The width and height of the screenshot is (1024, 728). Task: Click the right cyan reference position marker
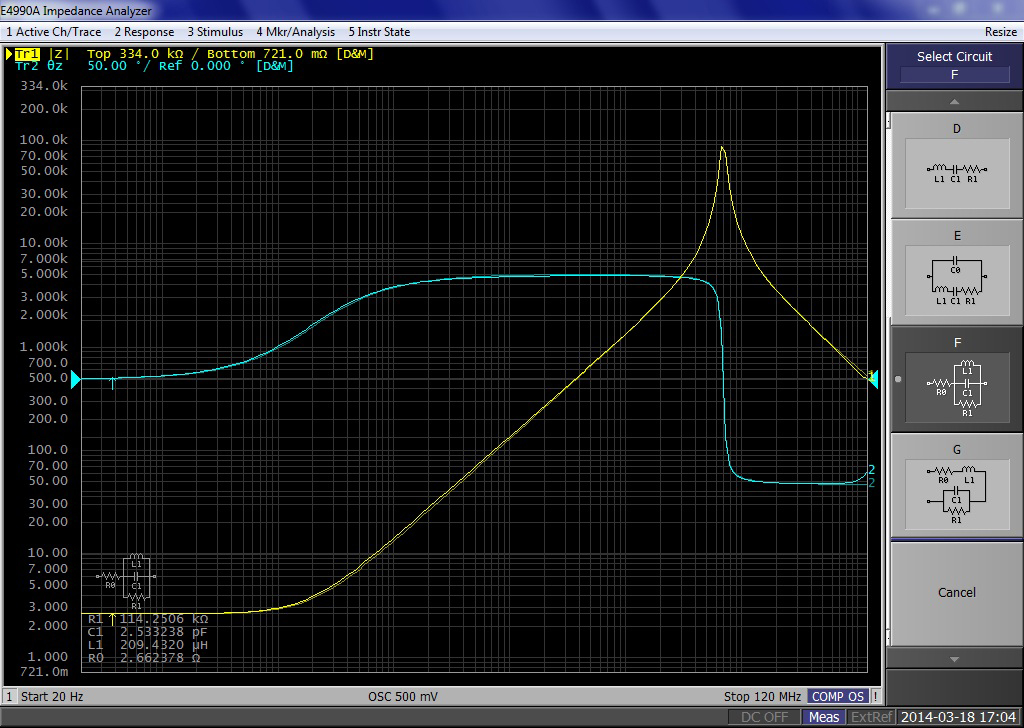pos(872,379)
